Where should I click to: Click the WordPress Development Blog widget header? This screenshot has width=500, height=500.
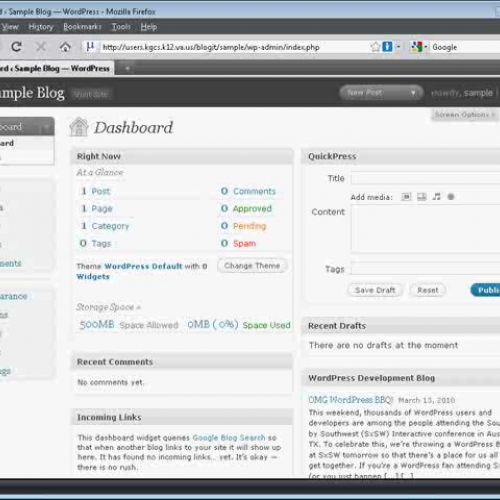coord(401,378)
